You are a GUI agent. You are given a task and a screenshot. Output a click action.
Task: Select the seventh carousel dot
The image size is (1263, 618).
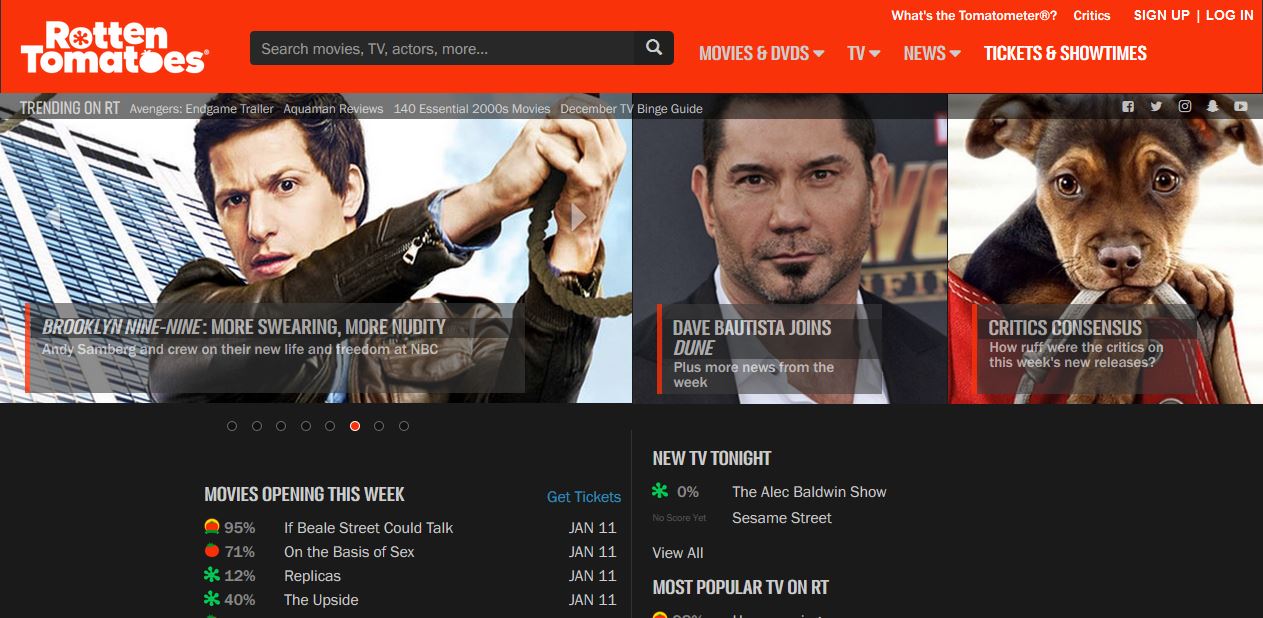pyautogui.click(x=379, y=426)
